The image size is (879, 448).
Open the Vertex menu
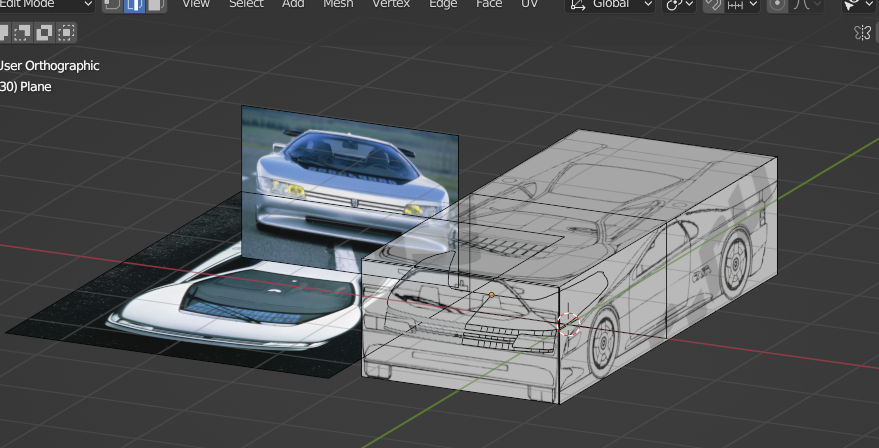click(x=391, y=4)
